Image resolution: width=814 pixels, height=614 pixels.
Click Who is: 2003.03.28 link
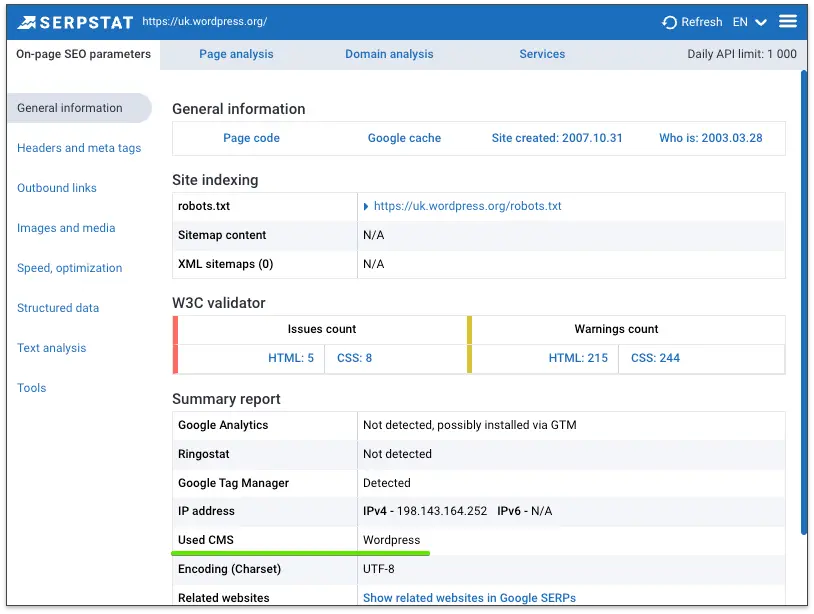coord(711,138)
